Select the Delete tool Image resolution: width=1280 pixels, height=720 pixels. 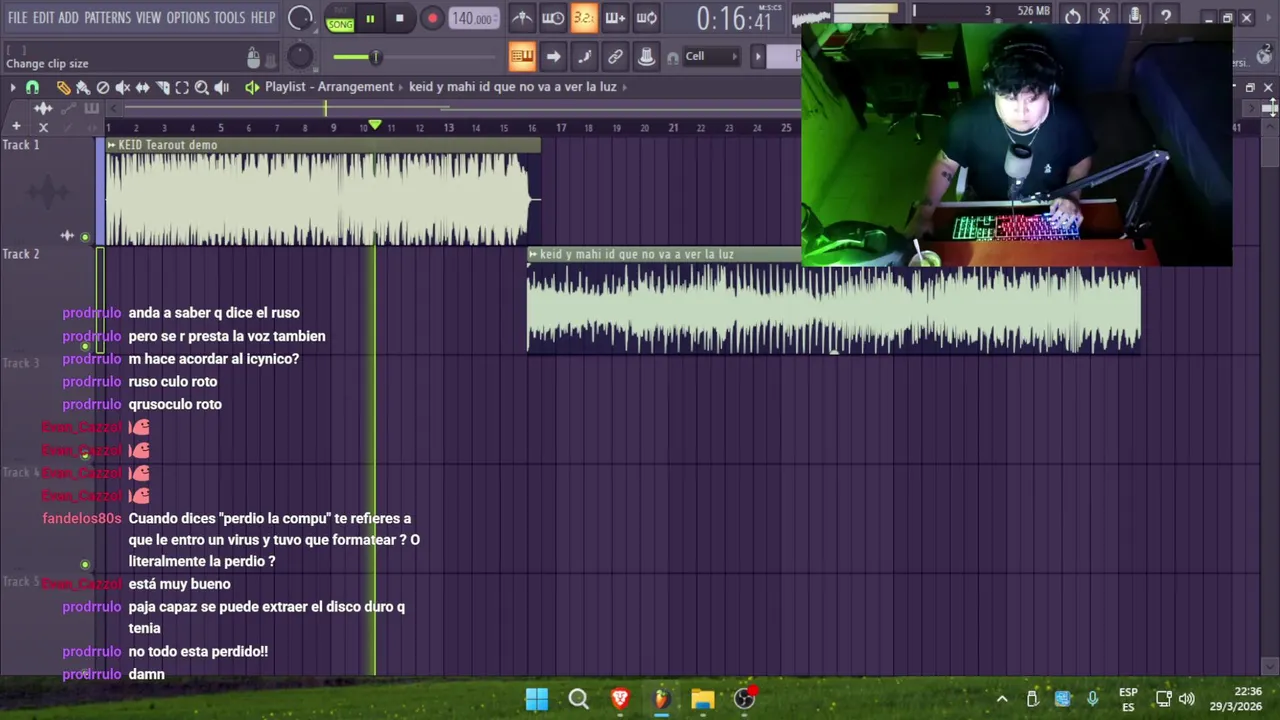(103, 87)
